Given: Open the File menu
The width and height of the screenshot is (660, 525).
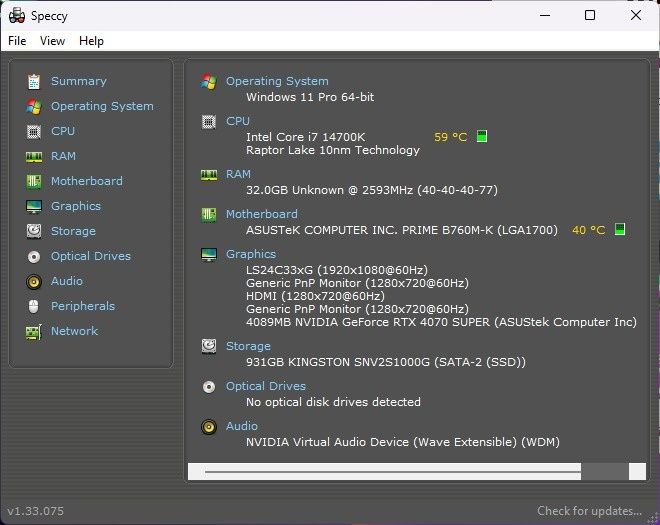Looking at the screenshot, I should (x=17, y=41).
